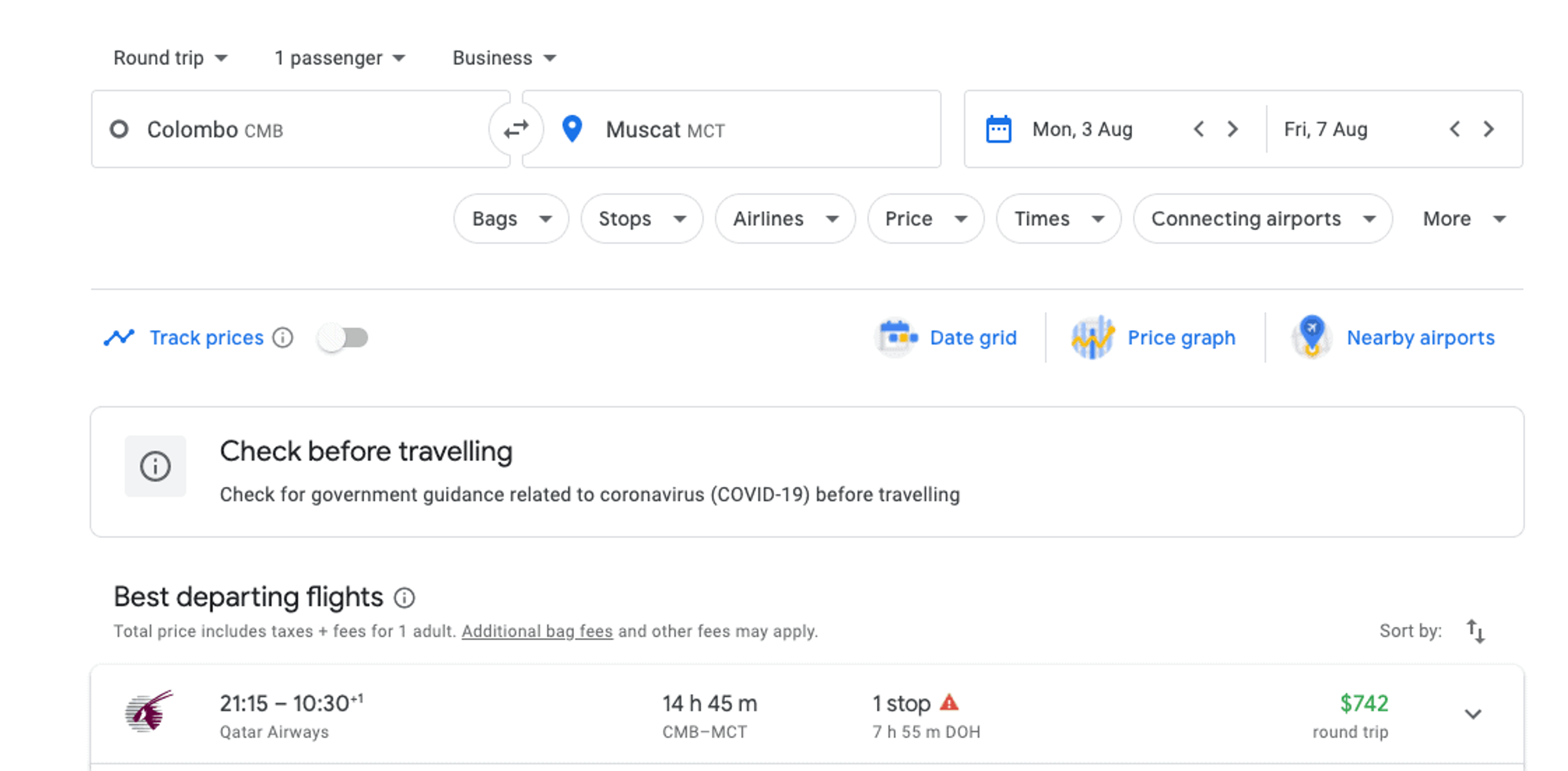The width and height of the screenshot is (1568, 771).
Task: Click the sort order arrows icon
Action: pyautogui.click(x=1475, y=631)
